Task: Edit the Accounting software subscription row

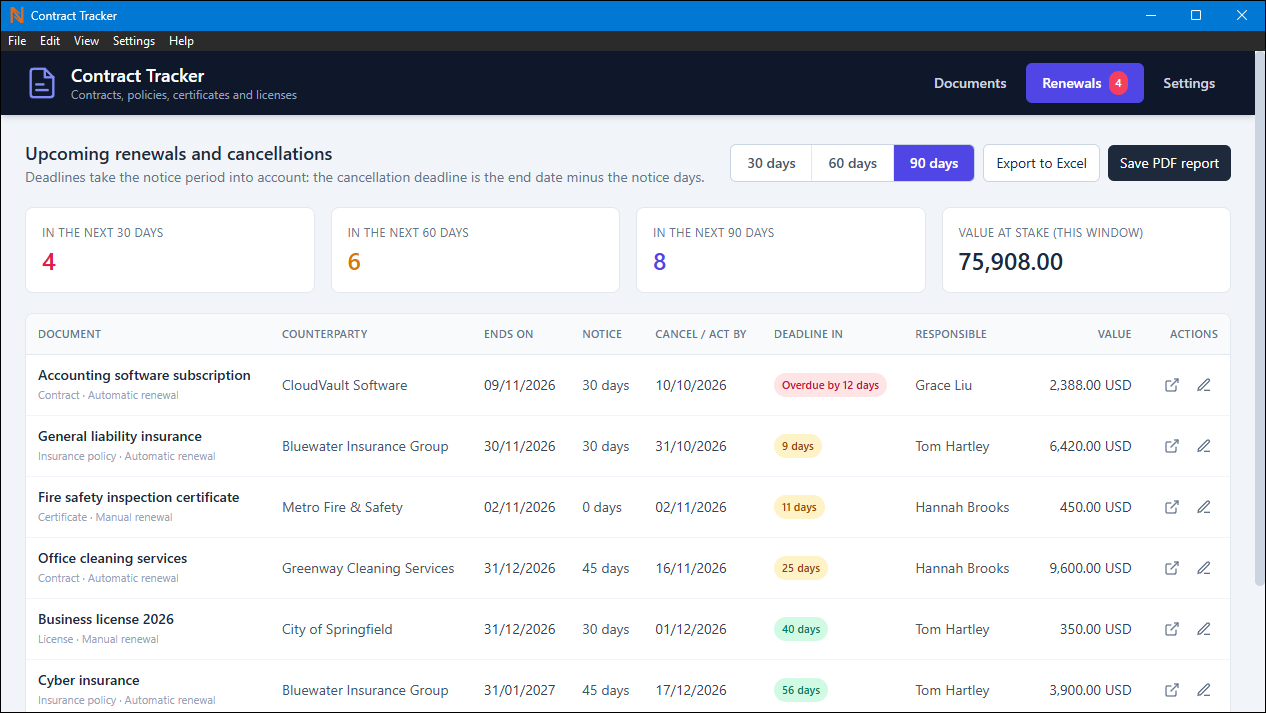Action: tap(1204, 385)
